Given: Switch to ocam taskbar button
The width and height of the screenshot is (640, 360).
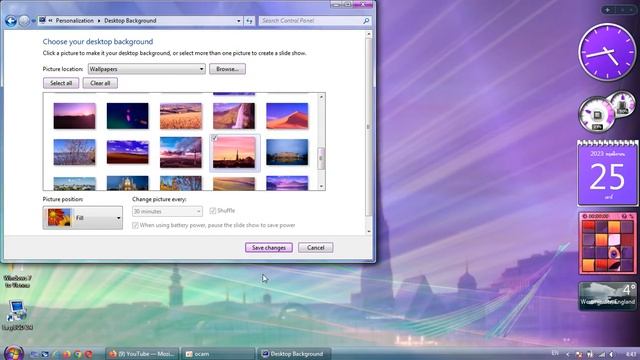Looking at the screenshot, I should (x=218, y=354).
